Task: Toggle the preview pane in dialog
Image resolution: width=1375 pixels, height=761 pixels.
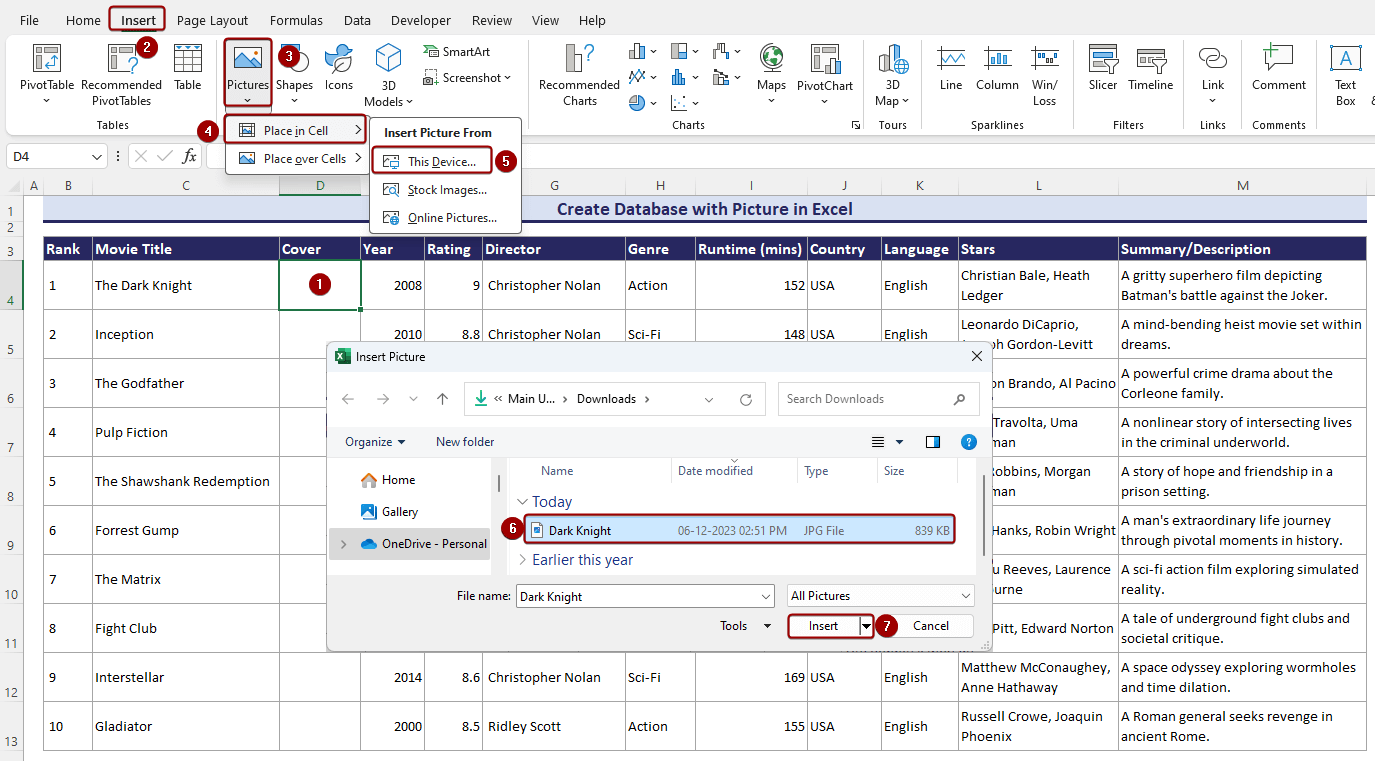Action: [x=933, y=442]
